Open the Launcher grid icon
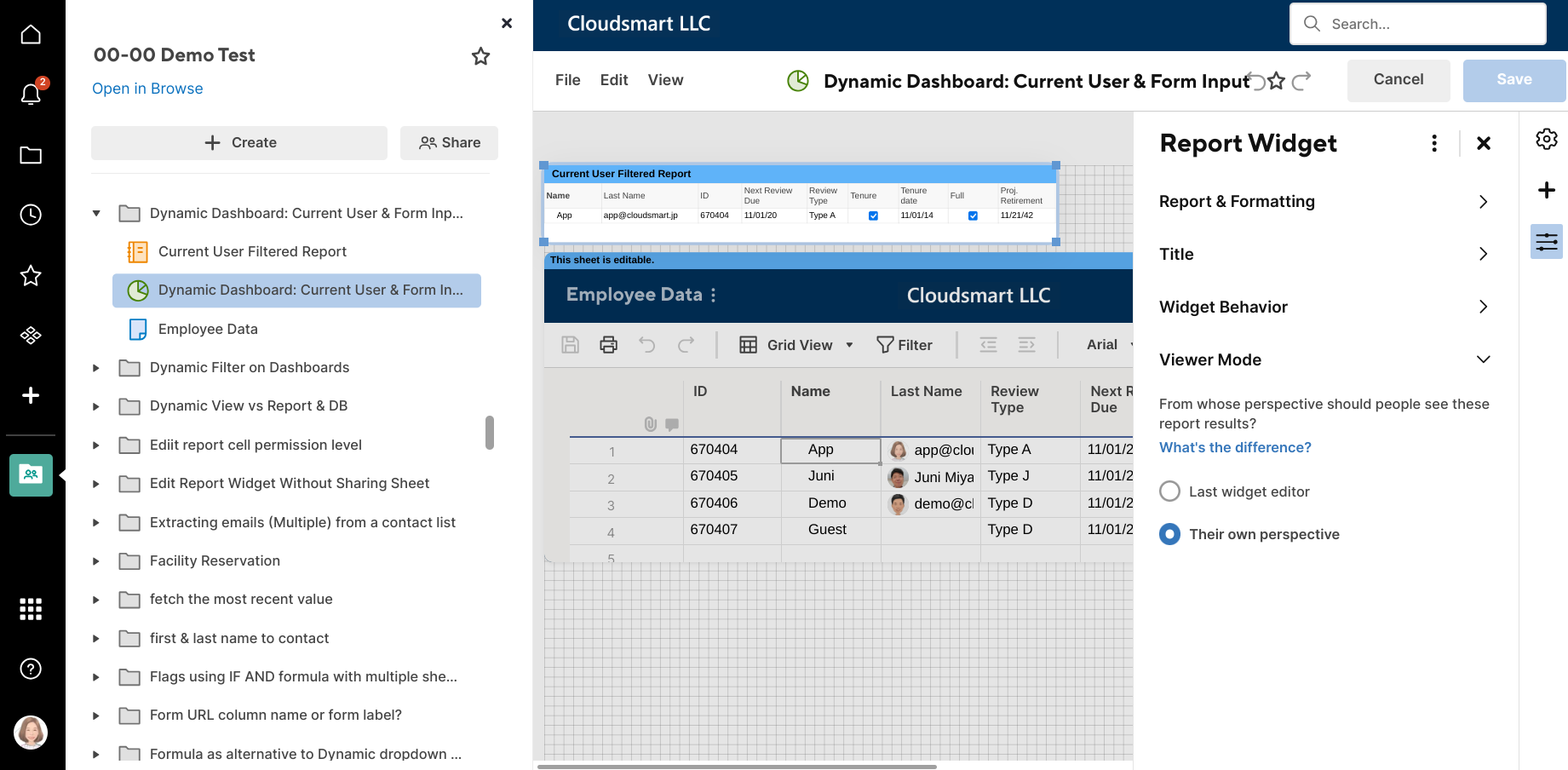 pos(31,609)
